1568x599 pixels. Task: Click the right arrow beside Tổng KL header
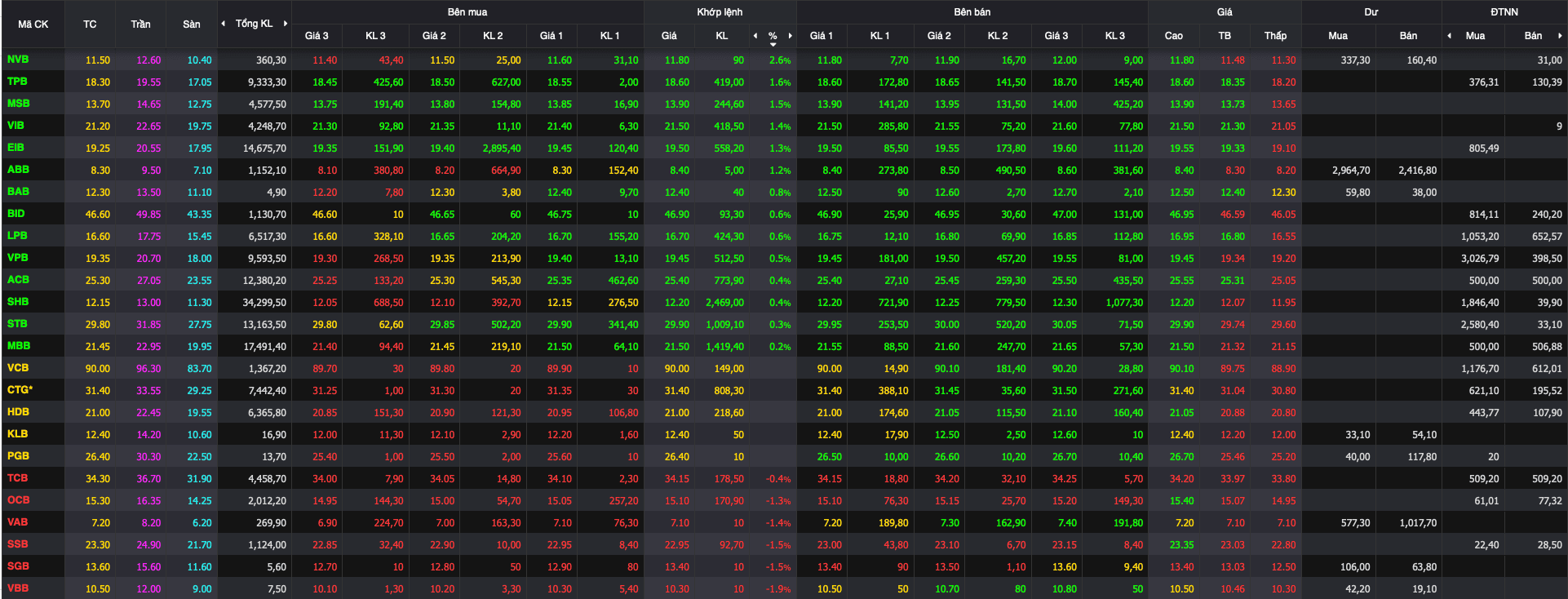[x=286, y=24]
